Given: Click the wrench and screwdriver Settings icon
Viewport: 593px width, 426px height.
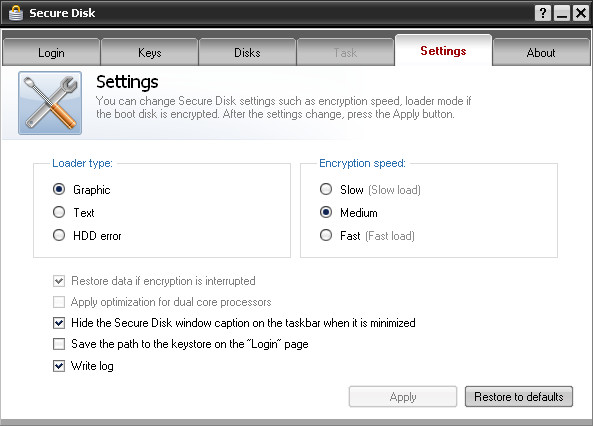Looking at the screenshot, I should click(x=50, y=103).
